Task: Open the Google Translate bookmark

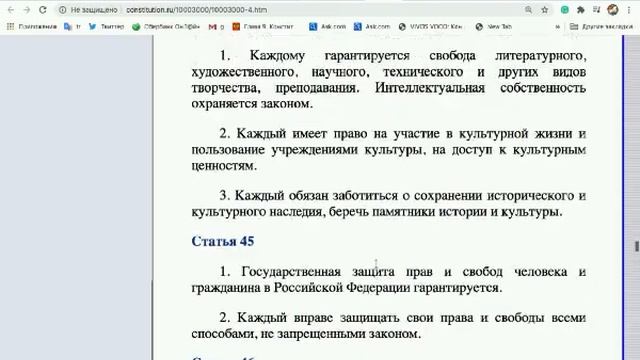Action: tap(72, 27)
